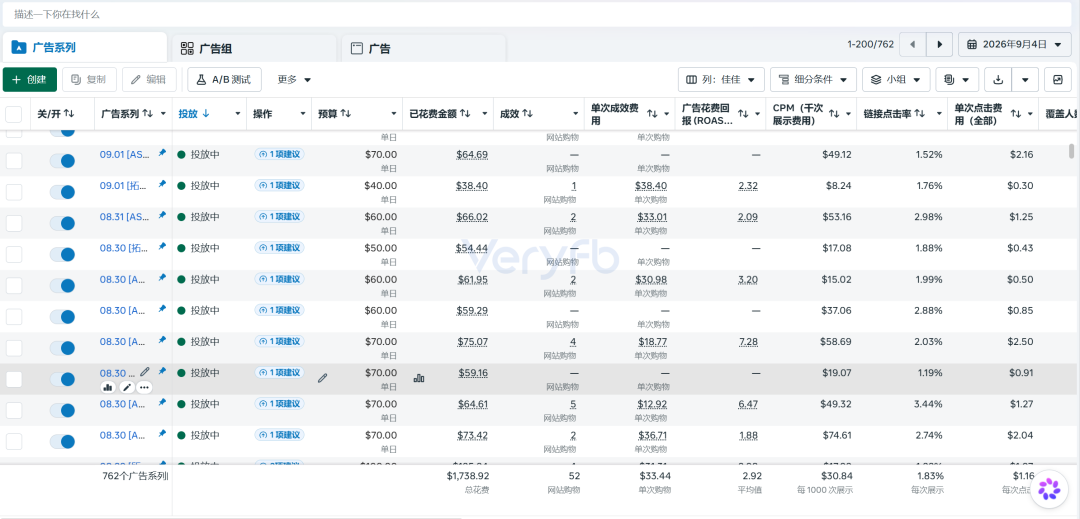Click the 3.44% link click-through rate
1080x519 pixels.
pos(928,403)
